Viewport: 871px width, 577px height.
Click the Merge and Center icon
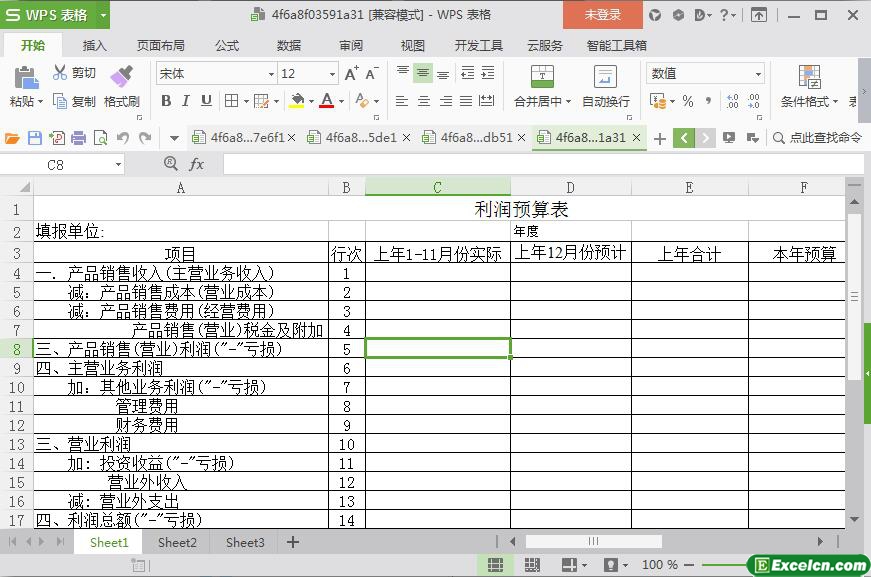[542, 77]
